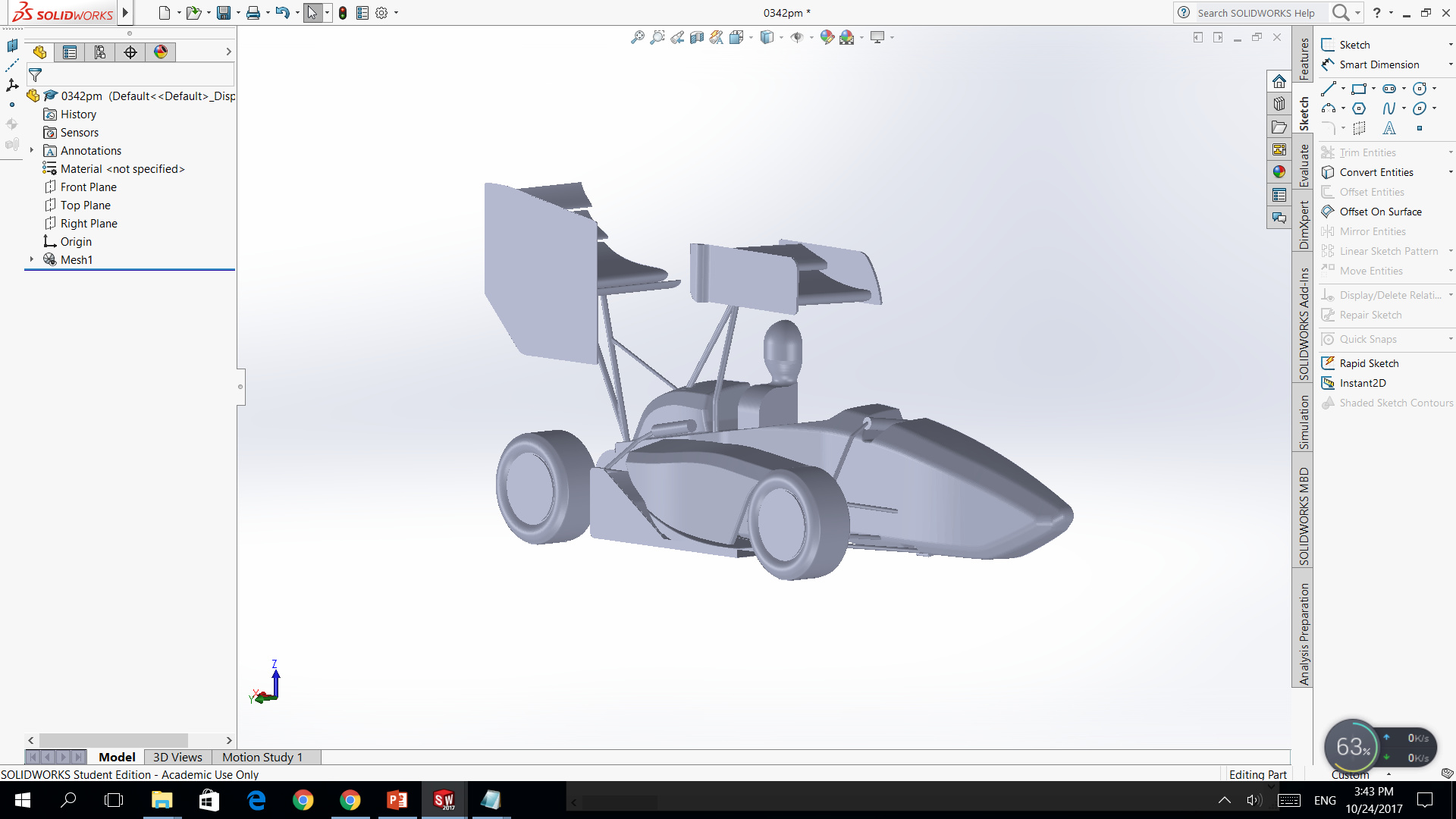Select the Line sketch tool
The height and width of the screenshot is (819, 1456).
(1329, 89)
